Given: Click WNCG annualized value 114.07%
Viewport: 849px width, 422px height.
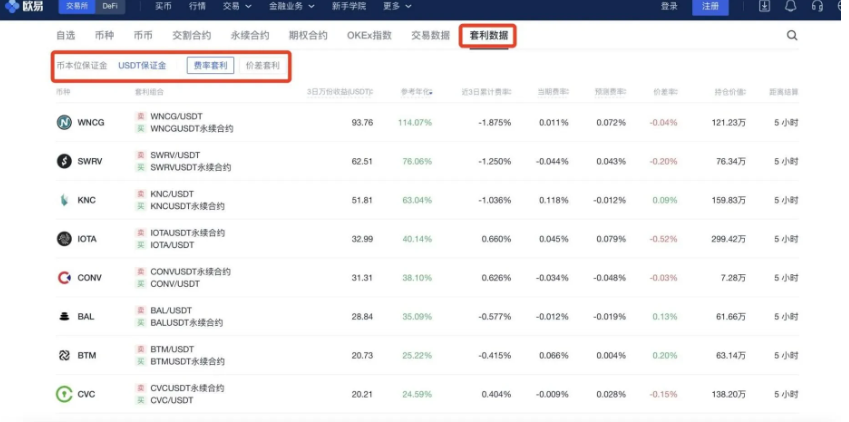Looking at the screenshot, I should 415,122.
